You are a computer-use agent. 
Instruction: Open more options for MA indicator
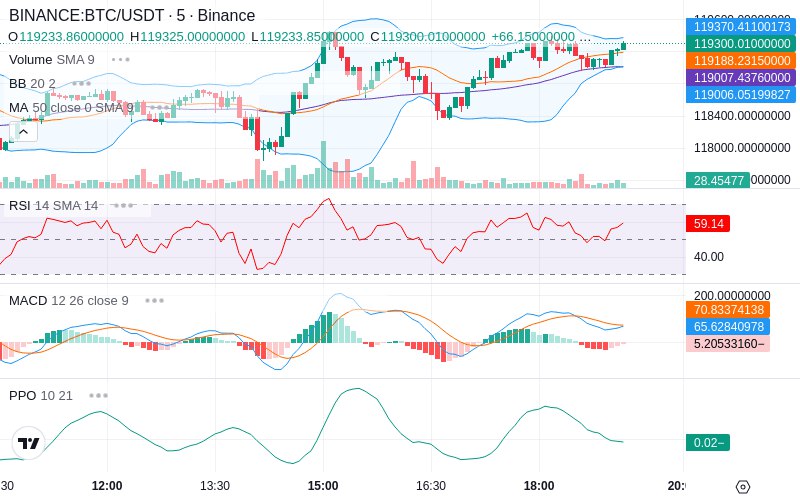tap(158, 107)
